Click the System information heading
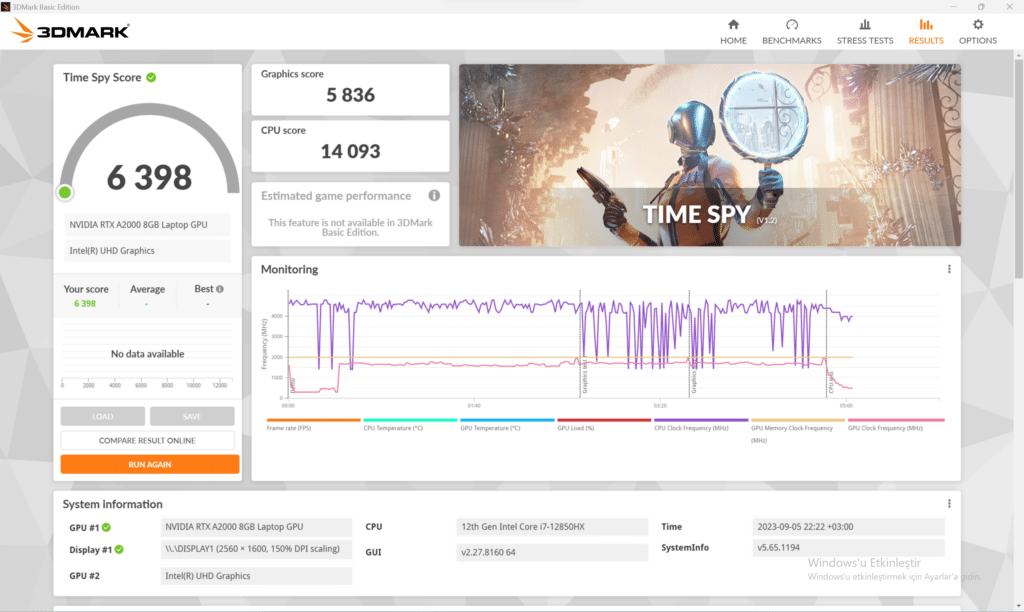1024x612 pixels. [112, 504]
